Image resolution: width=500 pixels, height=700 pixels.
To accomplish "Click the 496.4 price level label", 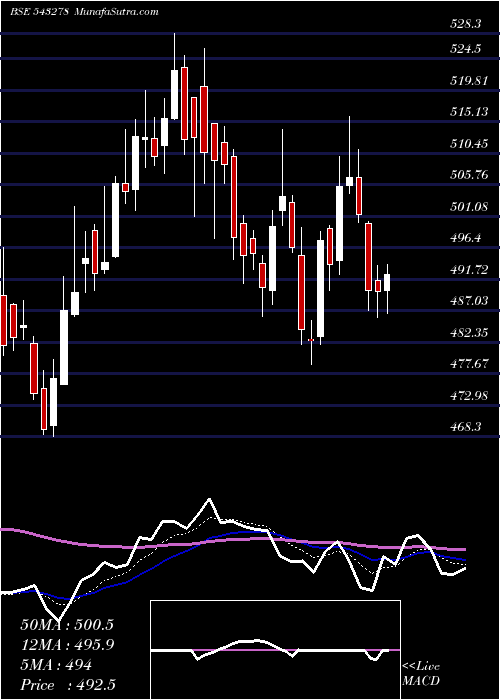I will 465,238.
